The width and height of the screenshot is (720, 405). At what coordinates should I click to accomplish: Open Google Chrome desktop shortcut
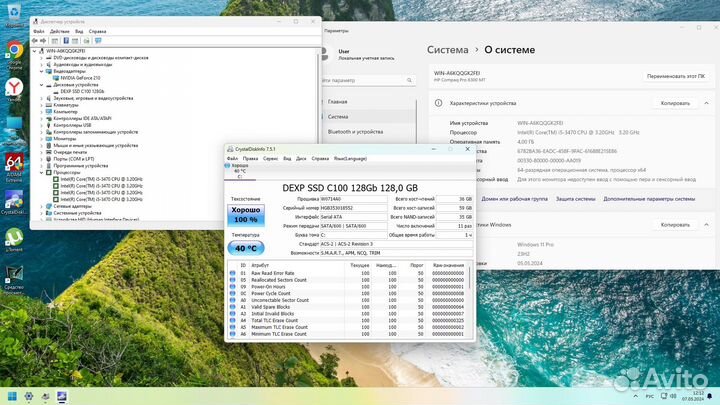point(14,54)
